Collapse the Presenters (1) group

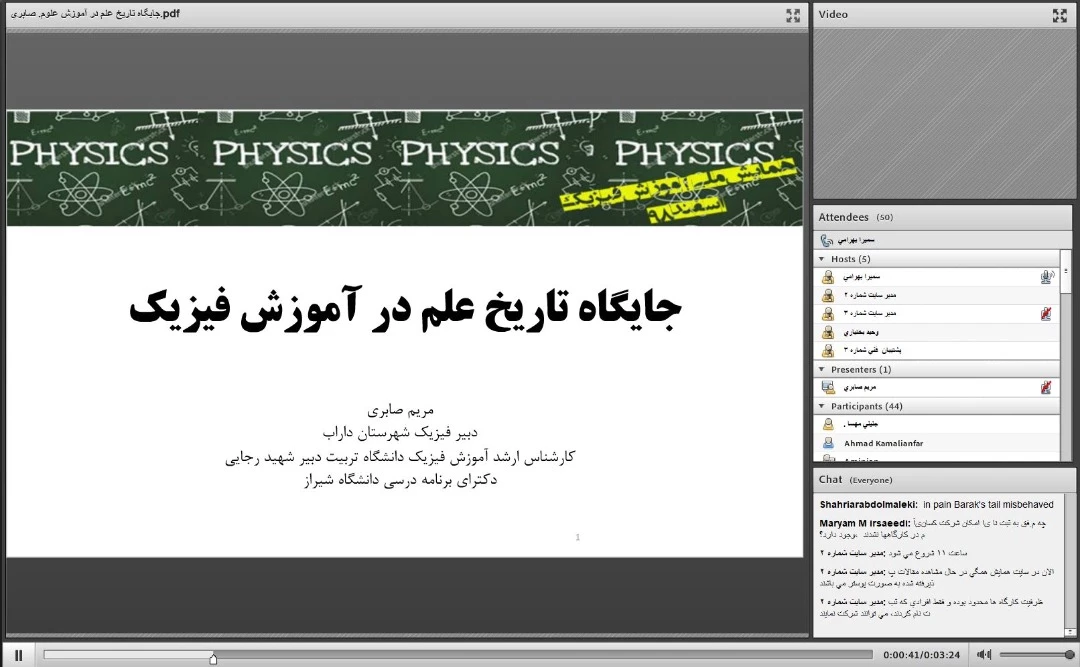(822, 370)
